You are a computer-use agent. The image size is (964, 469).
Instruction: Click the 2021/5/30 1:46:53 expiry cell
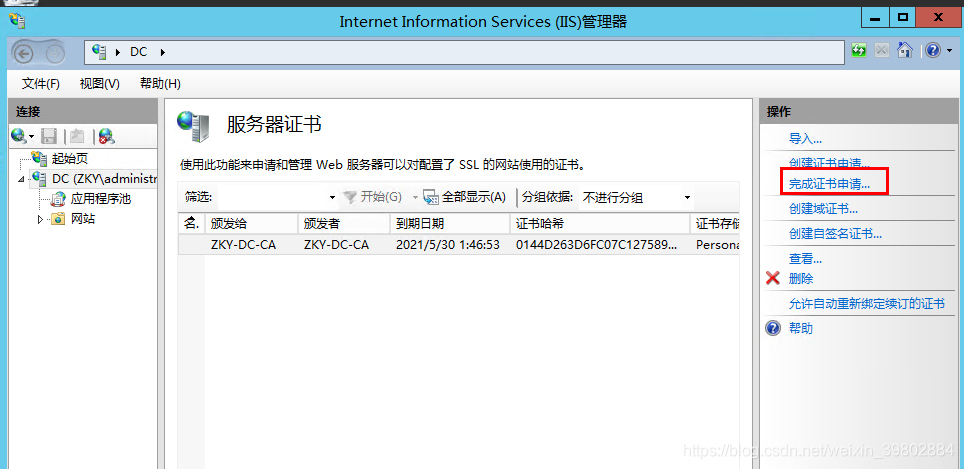click(448, 245)
